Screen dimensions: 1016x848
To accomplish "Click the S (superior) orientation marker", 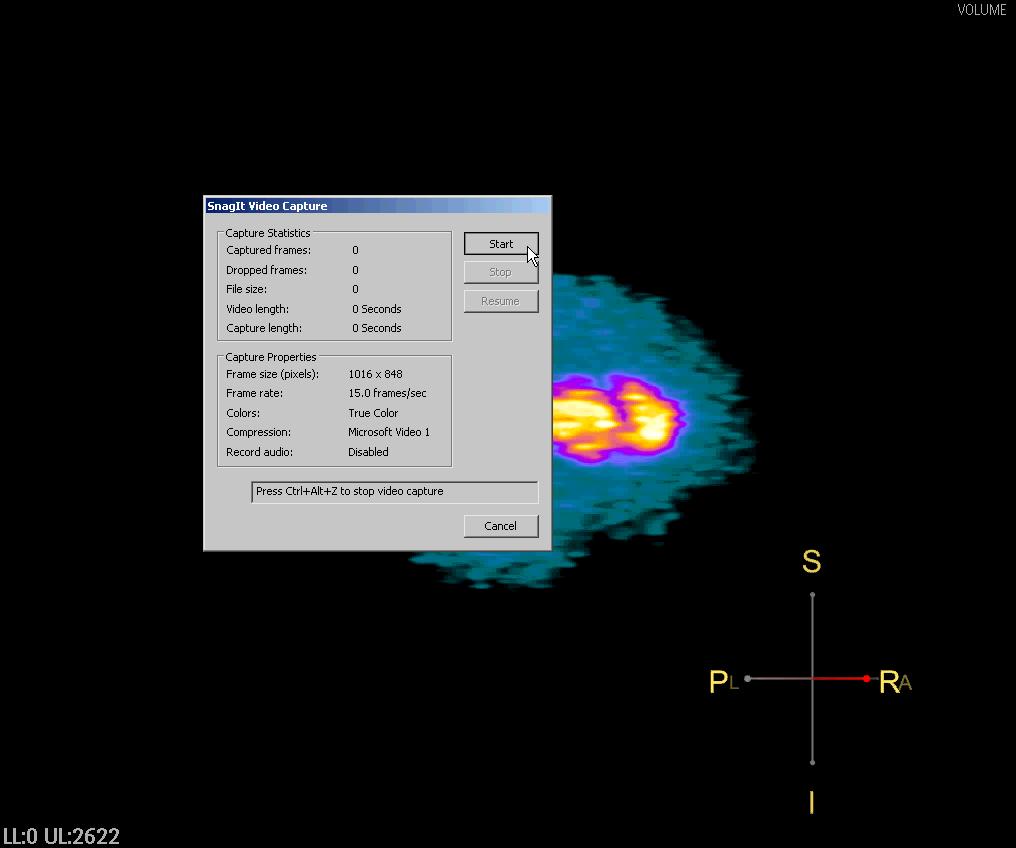I will point(811,561).
